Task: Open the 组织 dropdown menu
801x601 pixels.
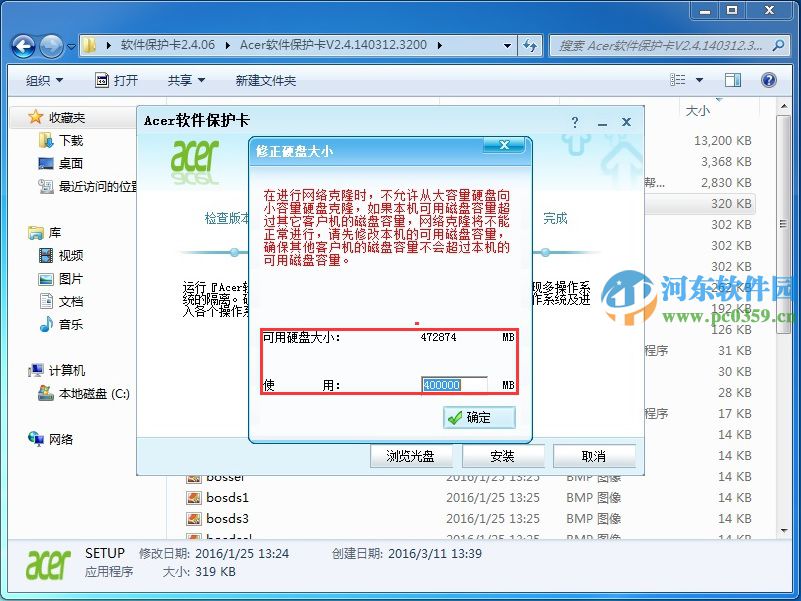Action: point(44,79)
